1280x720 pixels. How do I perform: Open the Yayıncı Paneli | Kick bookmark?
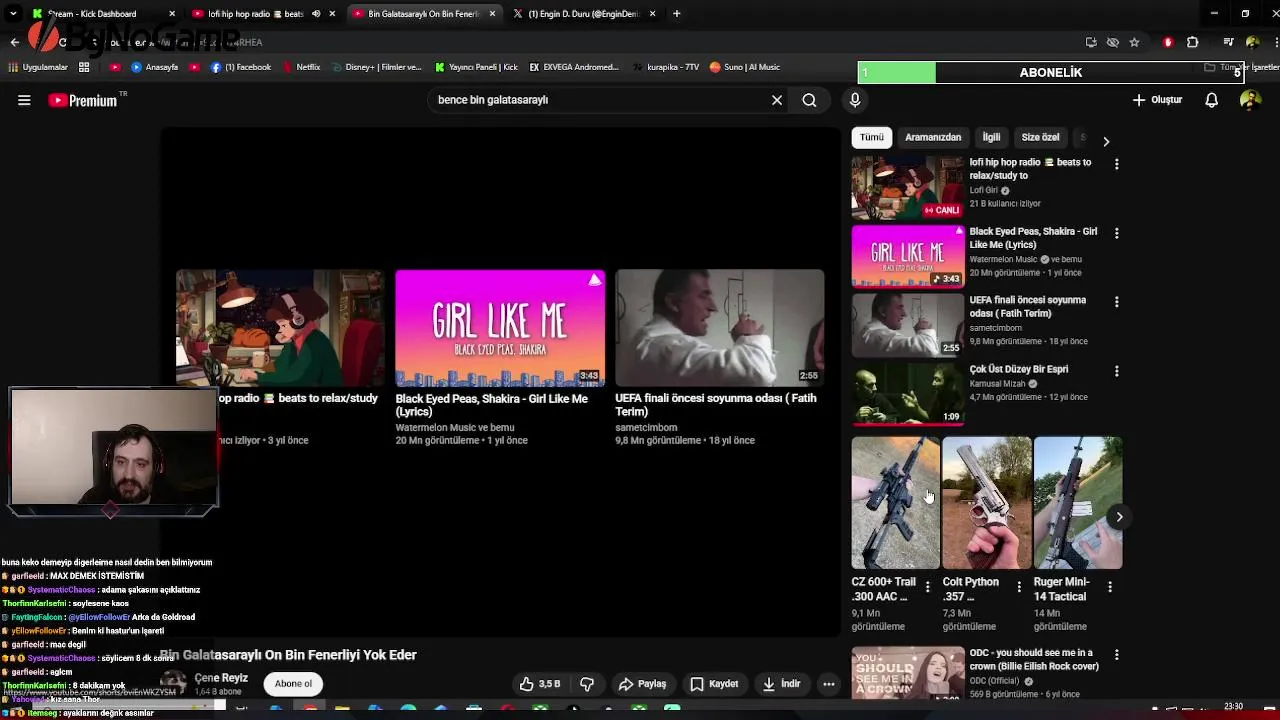pyautogui.click(x=477, y=67)
